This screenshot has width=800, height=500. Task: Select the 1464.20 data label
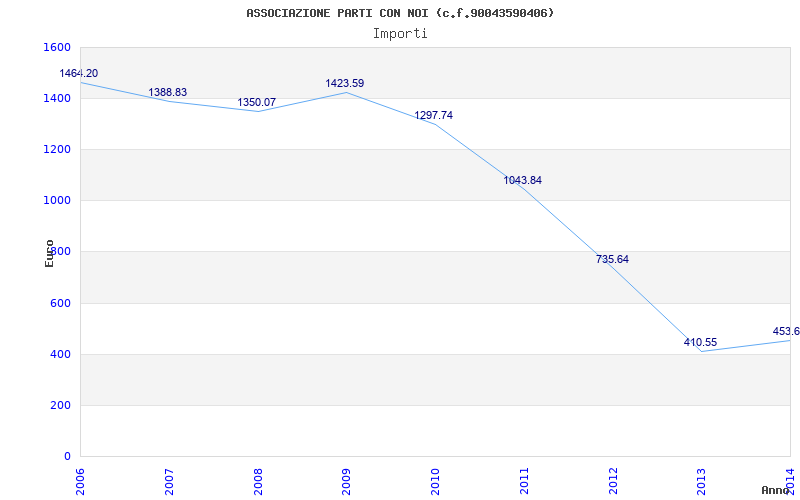[79, 74]
